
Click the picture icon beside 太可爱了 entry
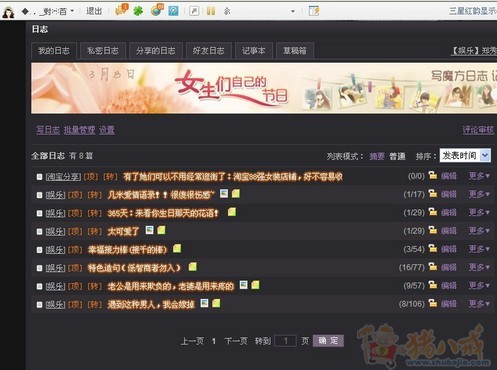[x=150, y=230]
